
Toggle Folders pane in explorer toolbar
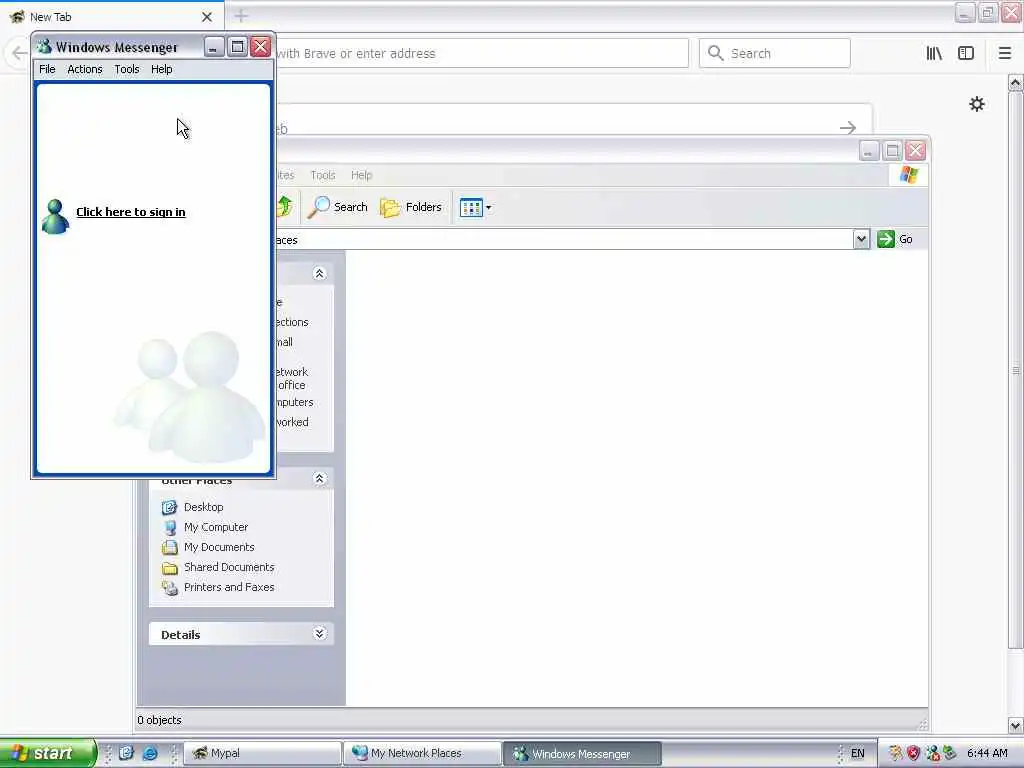tap(411, 207)
